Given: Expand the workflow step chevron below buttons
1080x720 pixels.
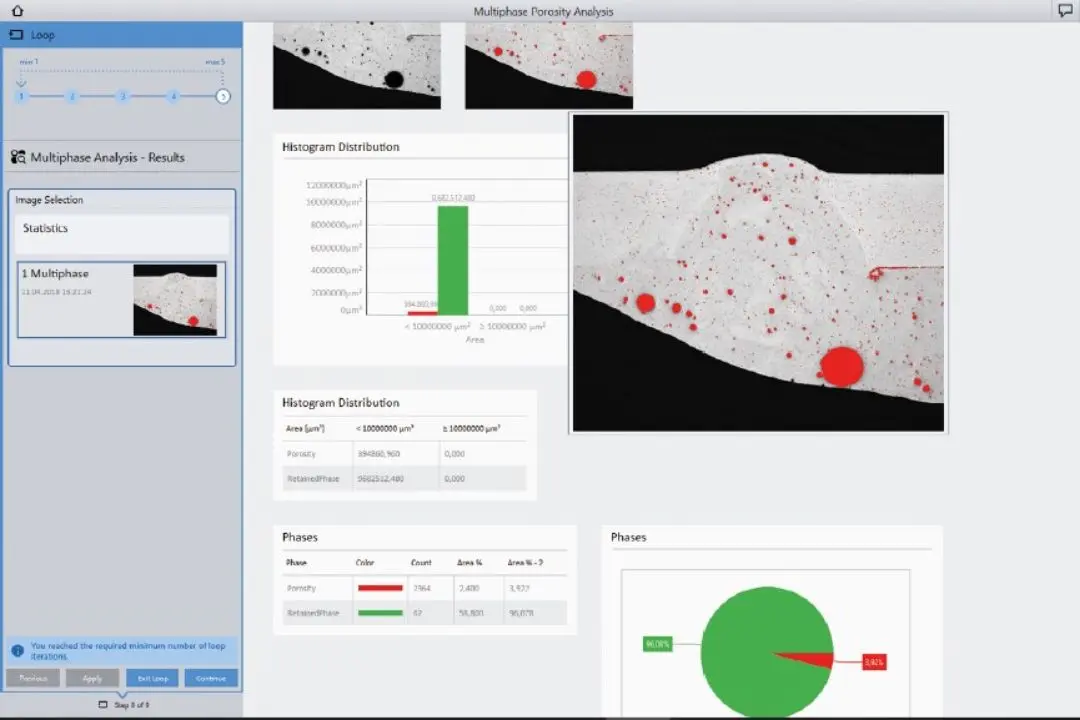Looking at the screenshot, I should [122, 694].
